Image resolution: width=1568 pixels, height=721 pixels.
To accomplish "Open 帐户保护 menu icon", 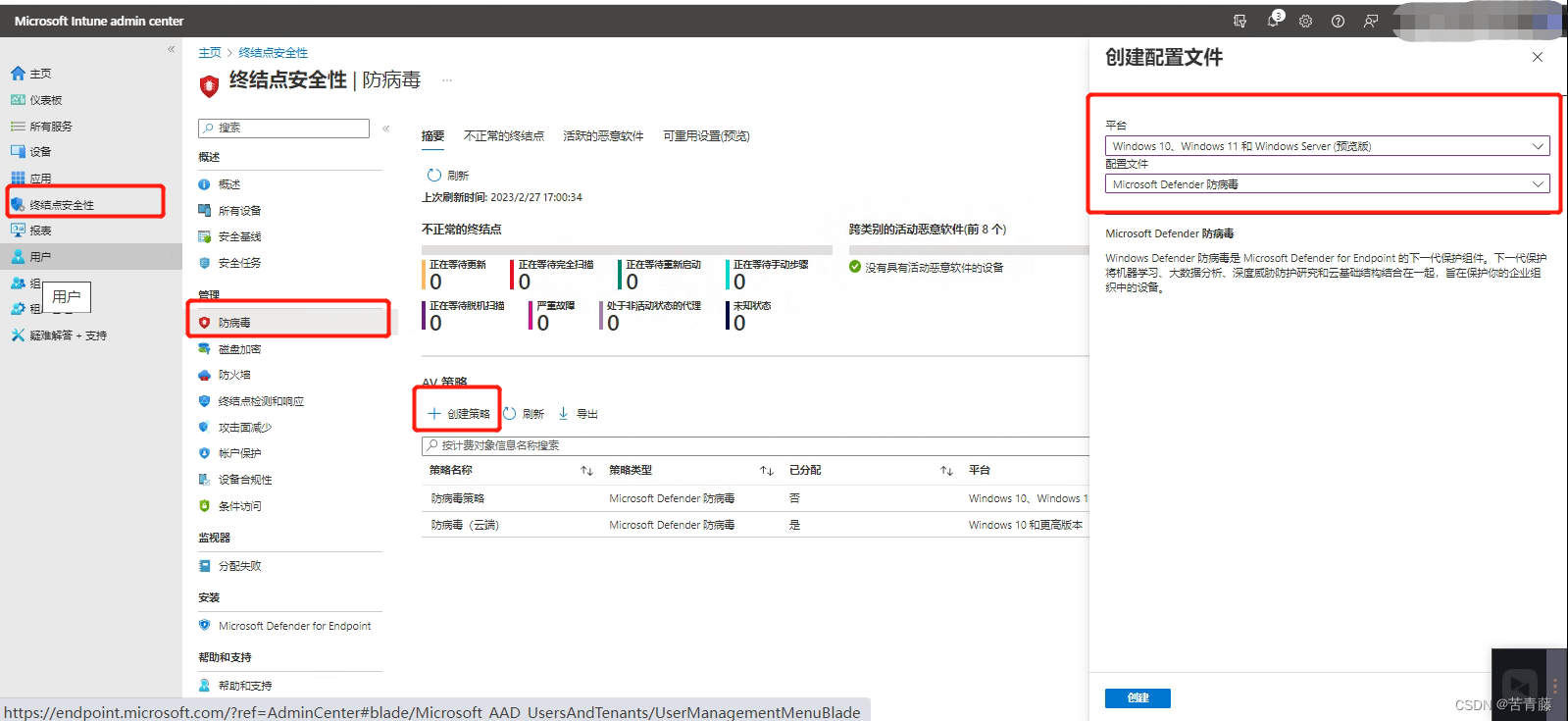I will click(204, 453).
